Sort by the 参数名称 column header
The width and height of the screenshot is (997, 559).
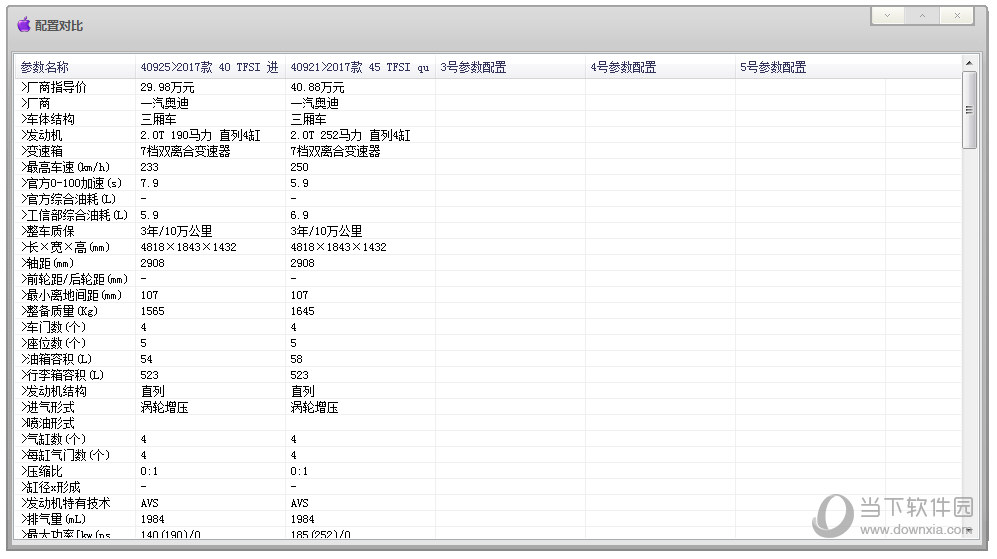click(75, 67)
